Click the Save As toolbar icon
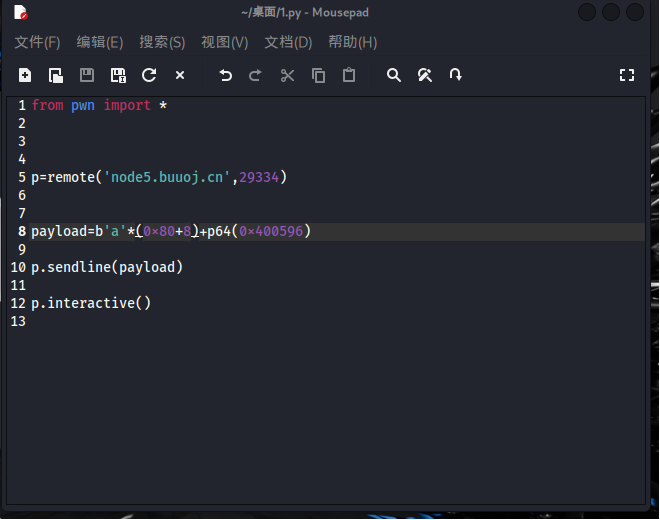660x520 pixels. click(118, 75)
